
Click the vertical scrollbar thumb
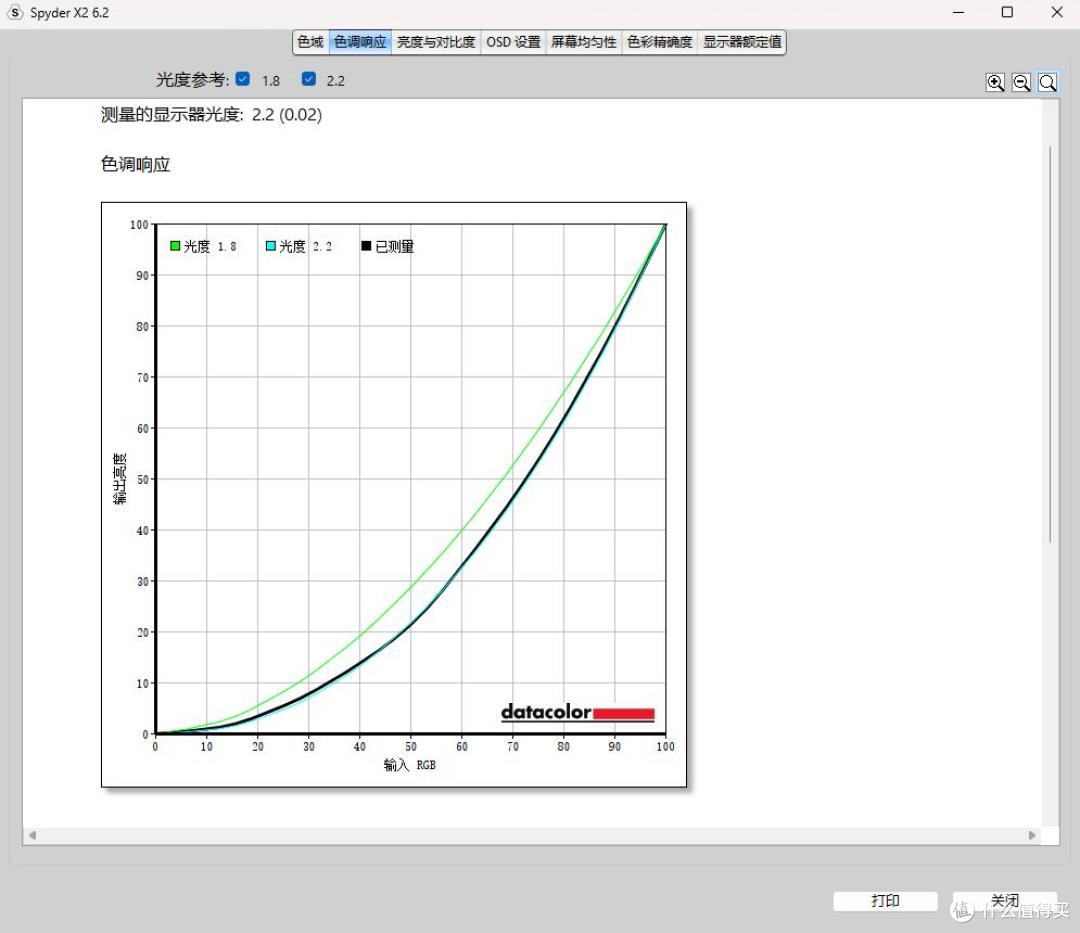click(x=1050, y=344)
